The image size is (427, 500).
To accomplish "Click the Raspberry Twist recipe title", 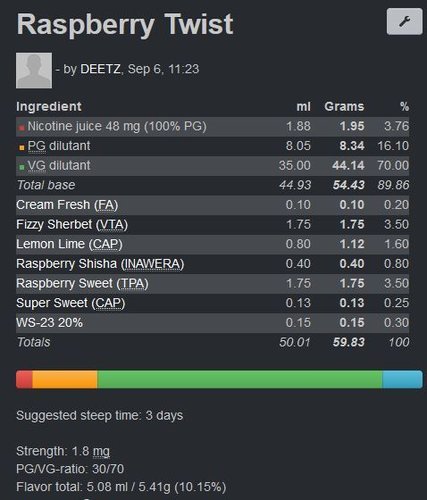I will point(125,25).
